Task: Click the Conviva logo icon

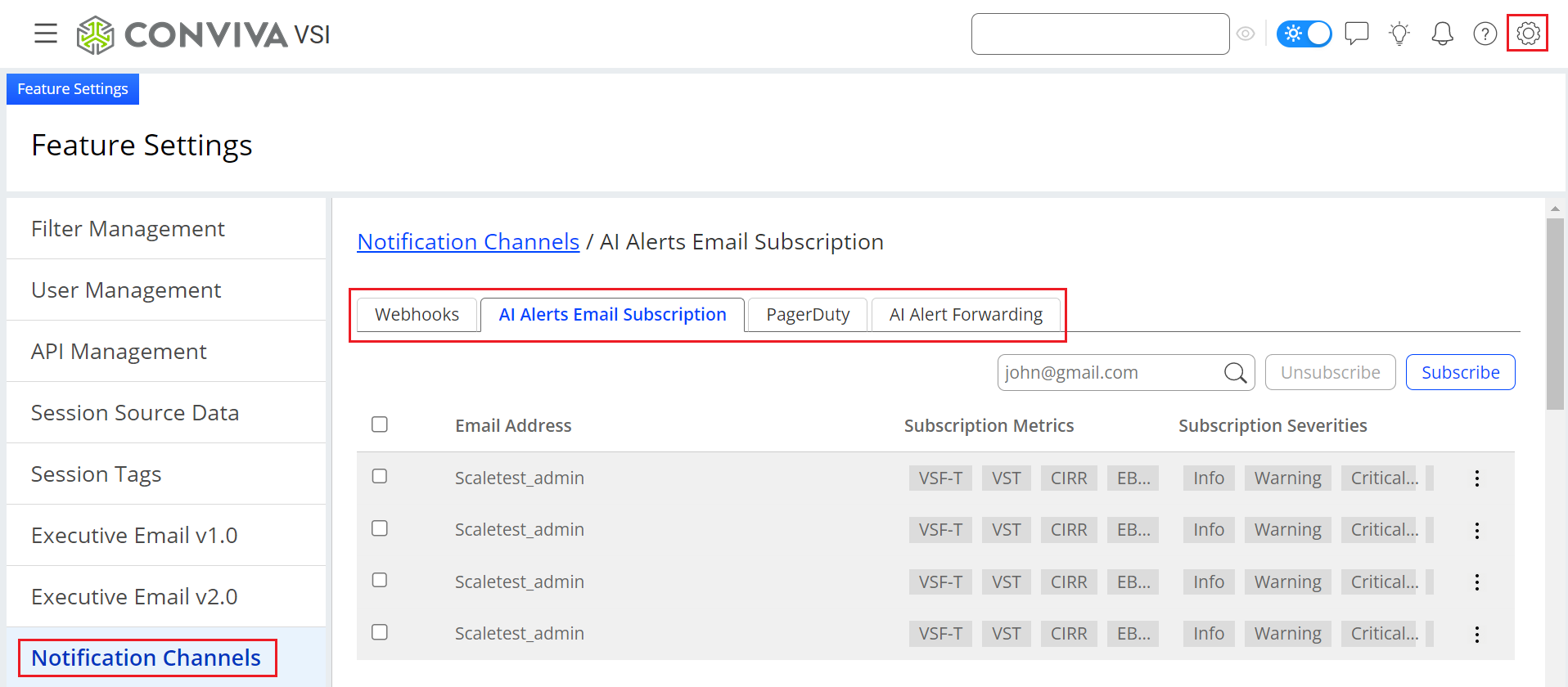Action: 95,35
